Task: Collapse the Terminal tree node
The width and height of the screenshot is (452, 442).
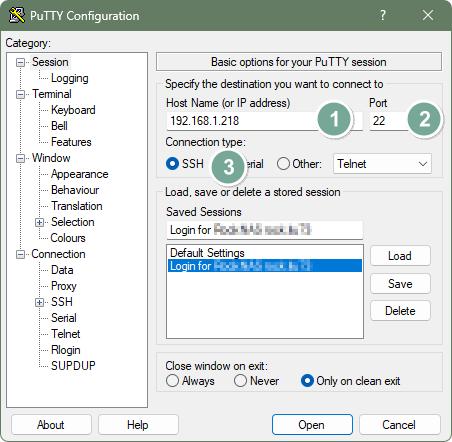Action: 21,94
